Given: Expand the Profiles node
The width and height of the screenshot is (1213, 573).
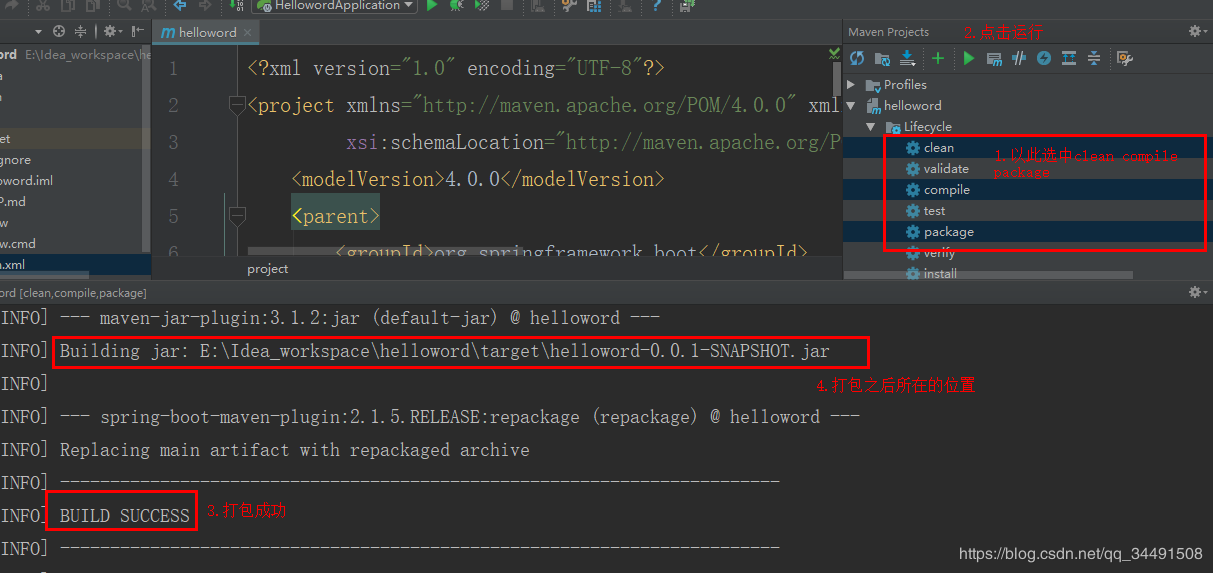Looking at the screenshot, I should coord(852,85).
